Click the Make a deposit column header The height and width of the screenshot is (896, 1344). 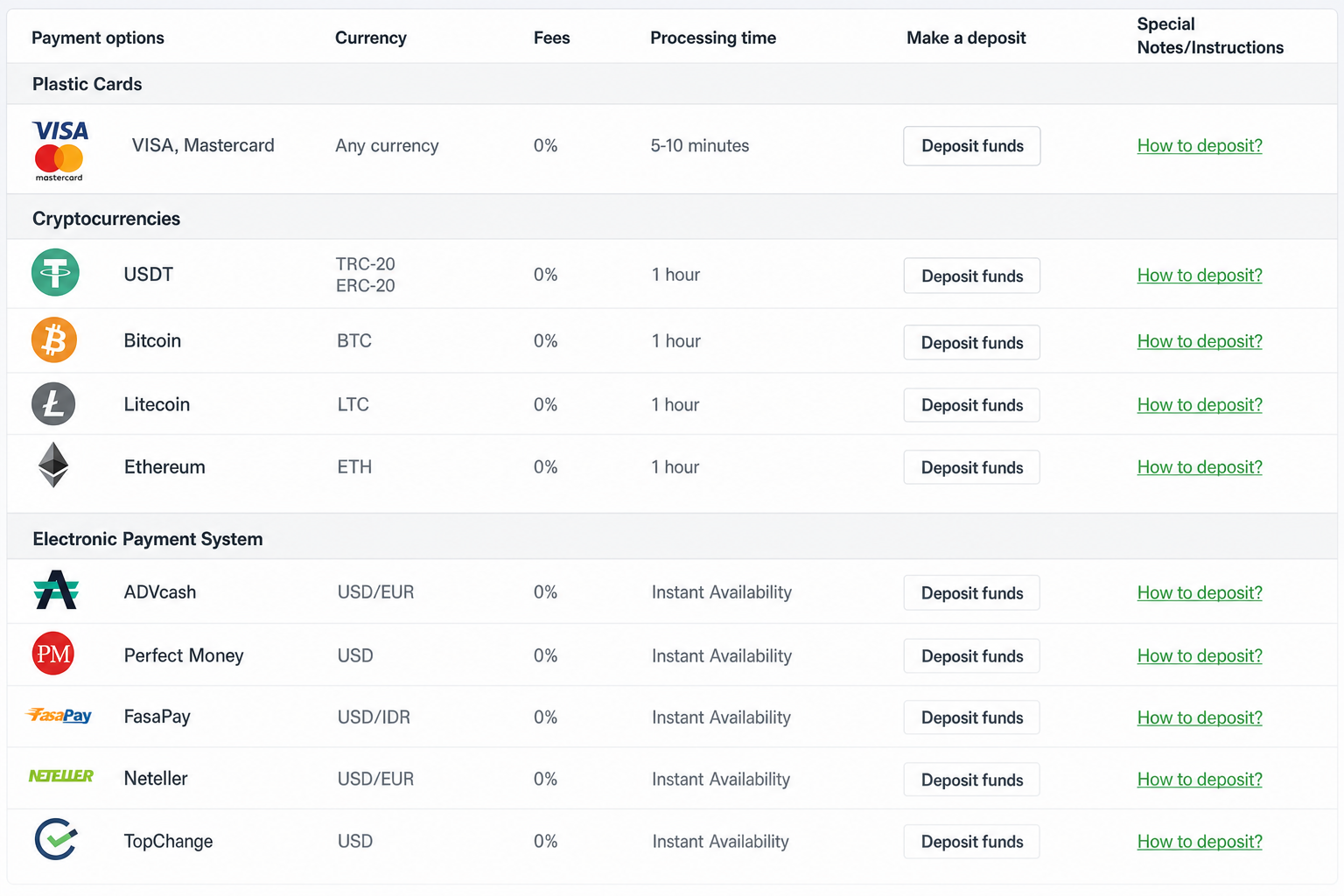[966, 38]
